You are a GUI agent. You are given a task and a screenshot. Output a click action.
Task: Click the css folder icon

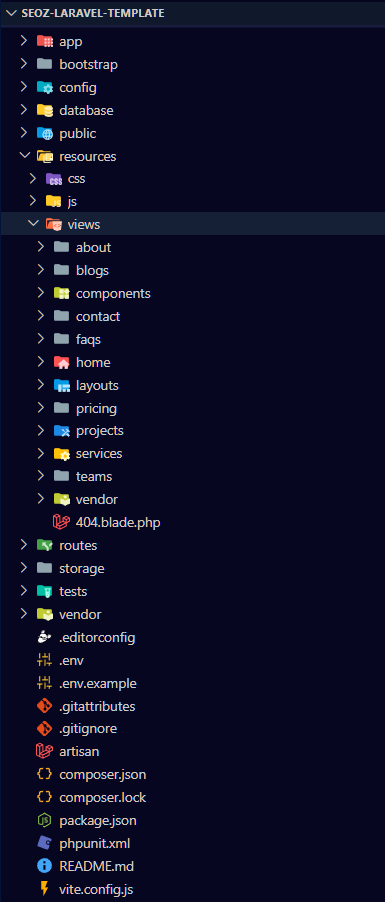pyautogui.click(x=54, y=179)
